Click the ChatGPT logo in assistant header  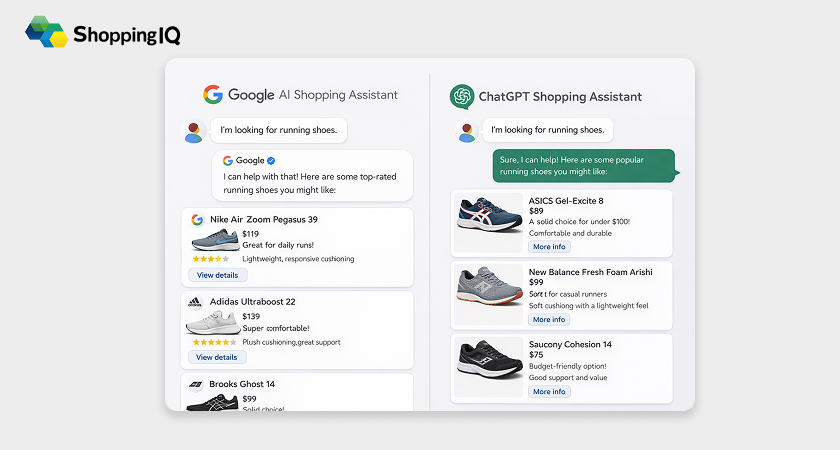461,96
